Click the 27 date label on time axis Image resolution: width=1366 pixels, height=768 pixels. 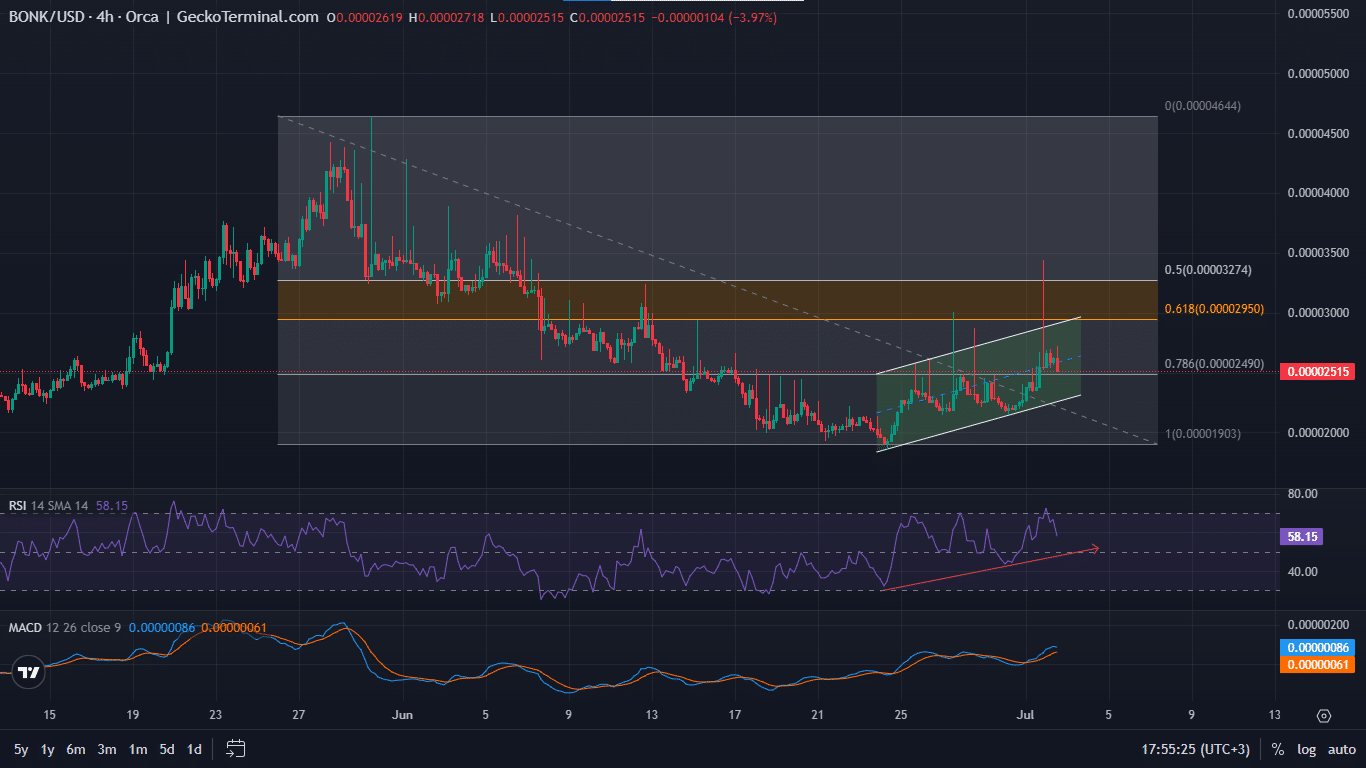(300, 715)
